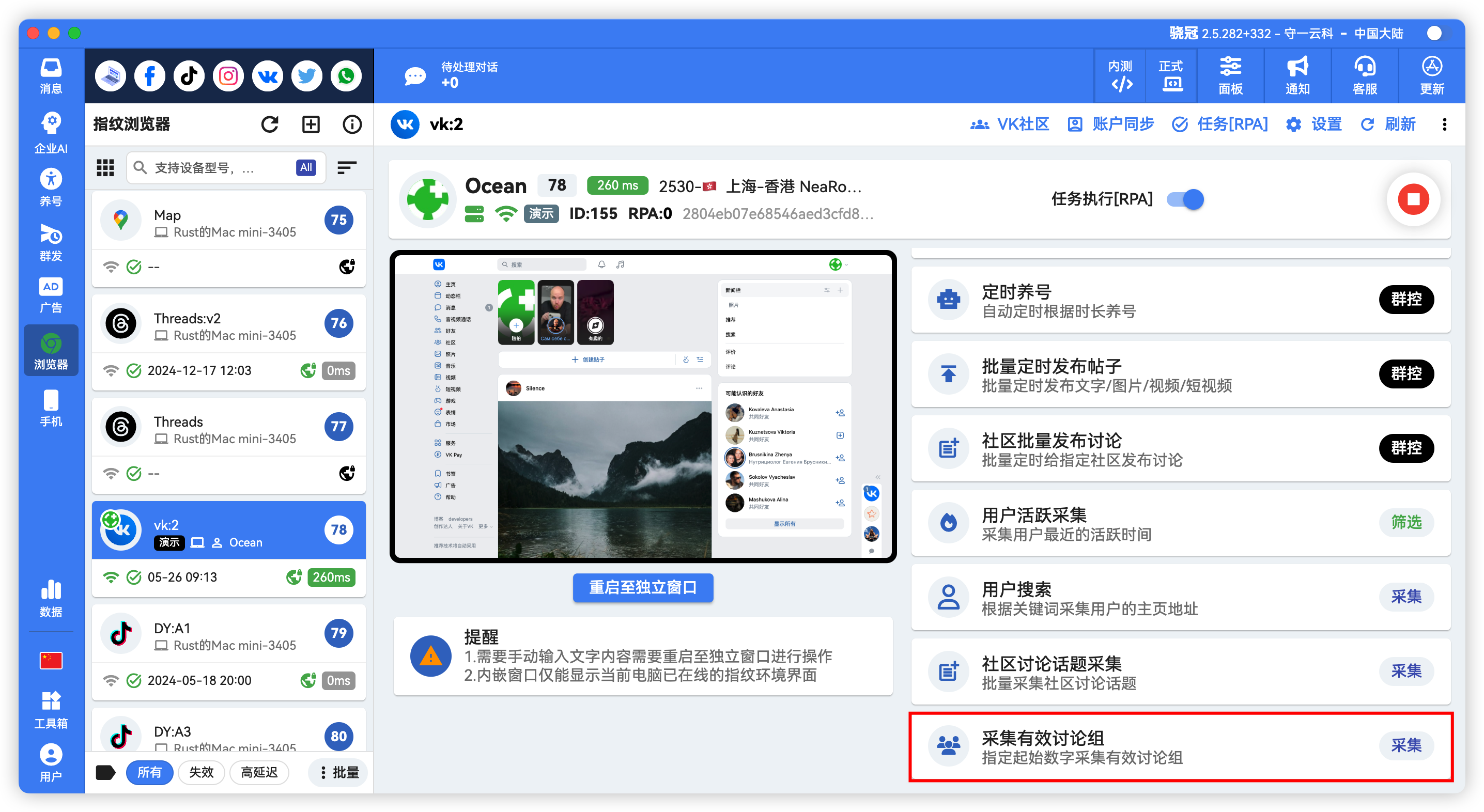
Task: Toggle the 任务执行[RPA] switch
Action: click(1185, 199)
